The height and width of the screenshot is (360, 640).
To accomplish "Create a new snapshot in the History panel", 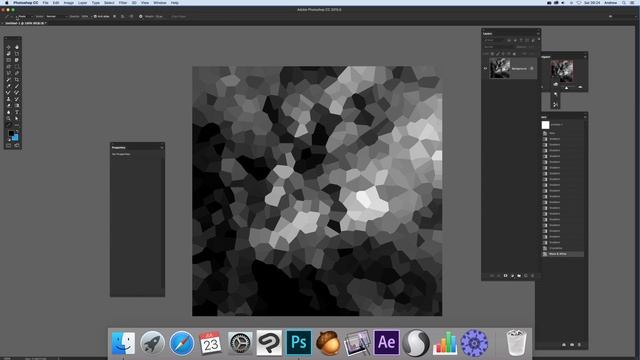I will coord(572,344).
